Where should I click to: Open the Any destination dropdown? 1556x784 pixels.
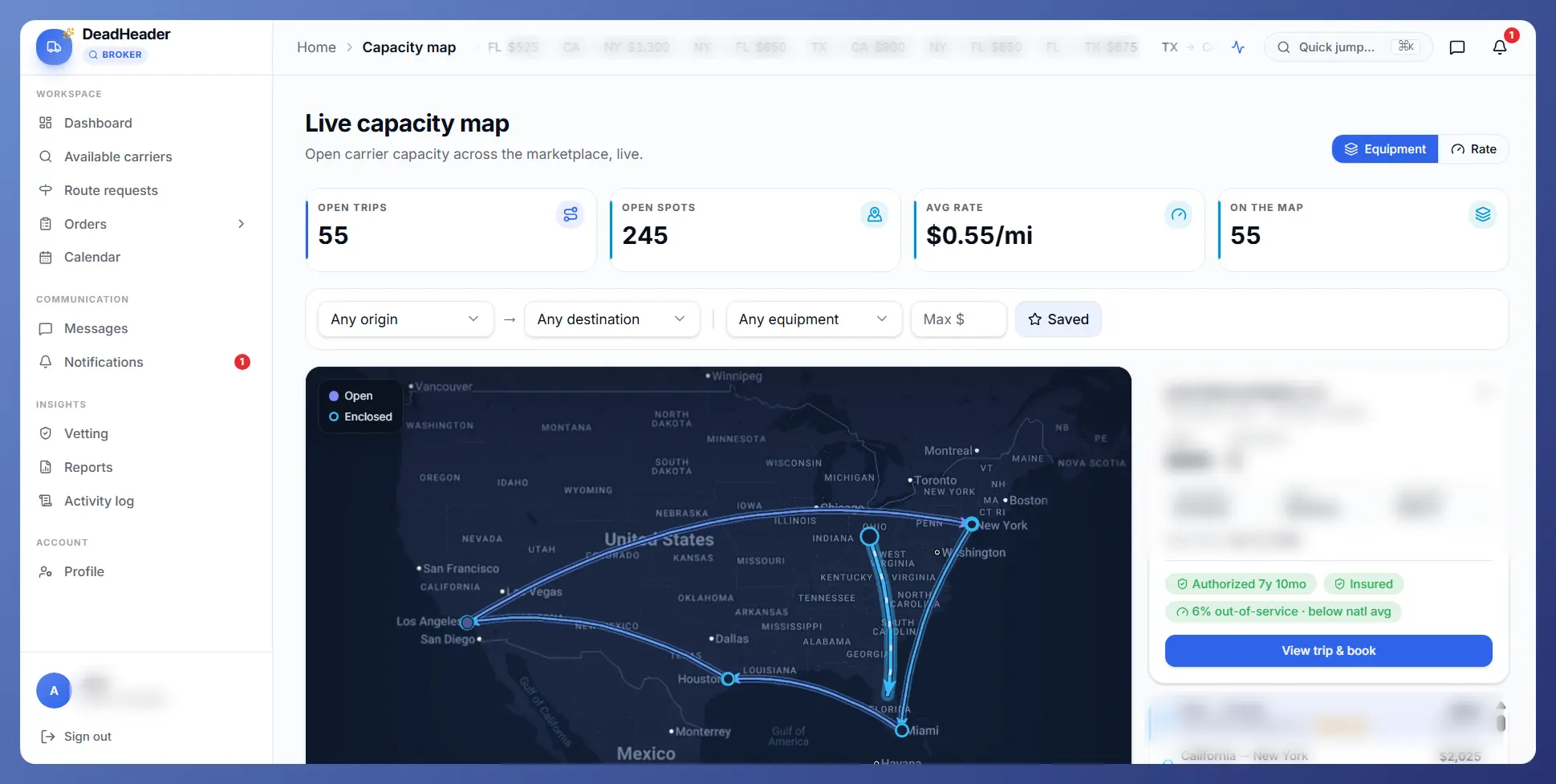611,319
